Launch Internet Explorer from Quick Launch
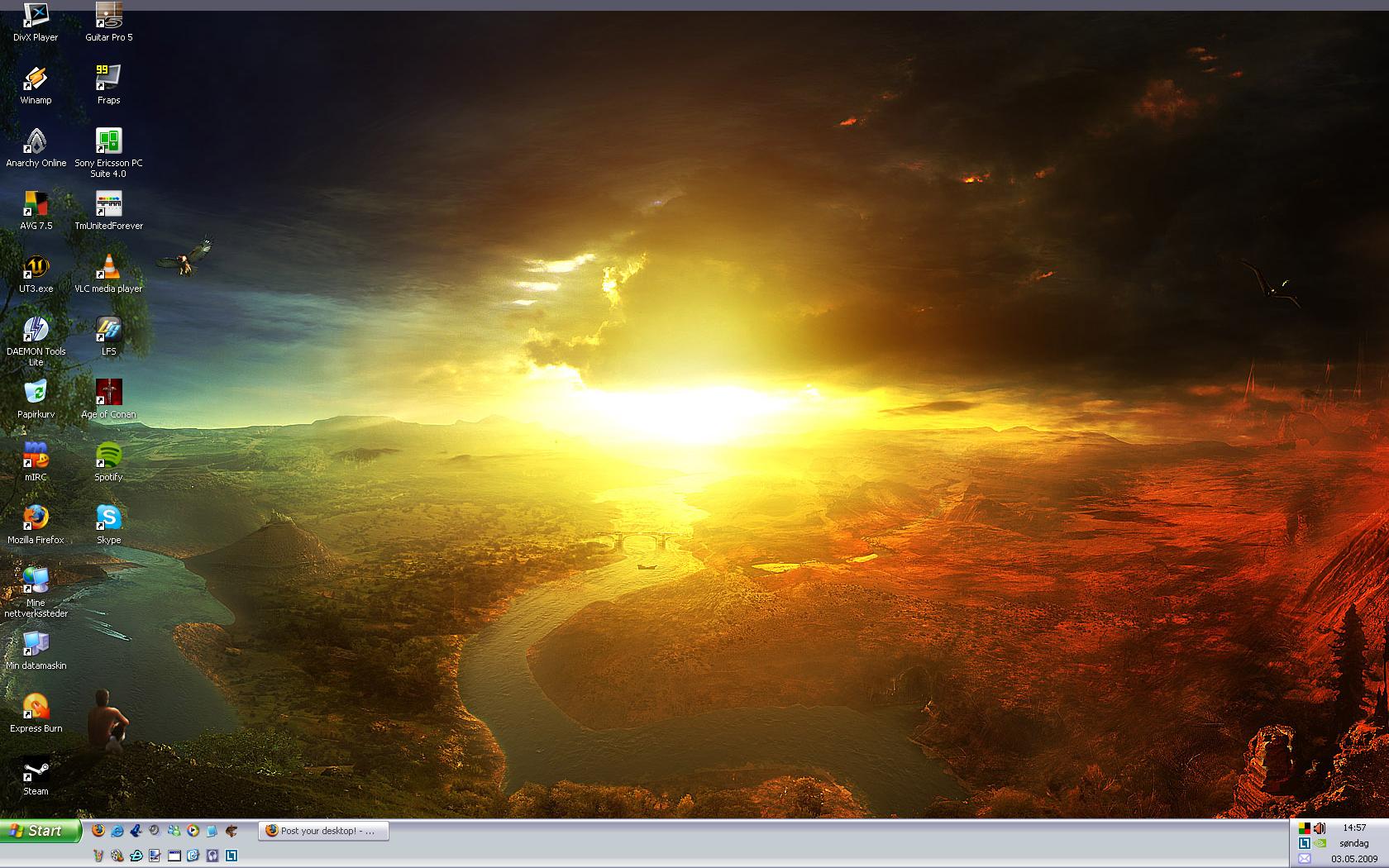 click(117, 830)
